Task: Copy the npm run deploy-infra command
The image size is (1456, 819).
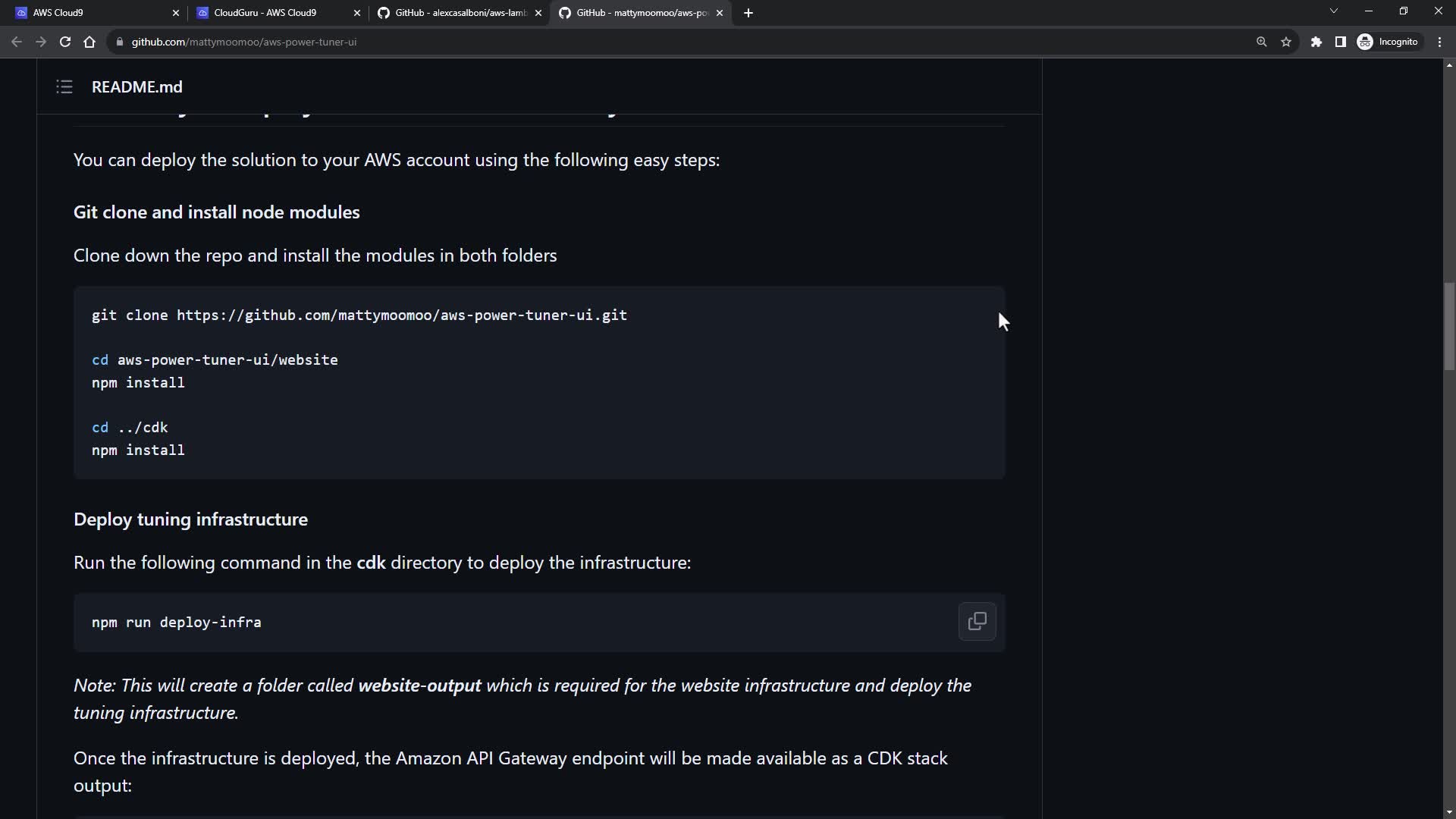Action: [977, 622]
